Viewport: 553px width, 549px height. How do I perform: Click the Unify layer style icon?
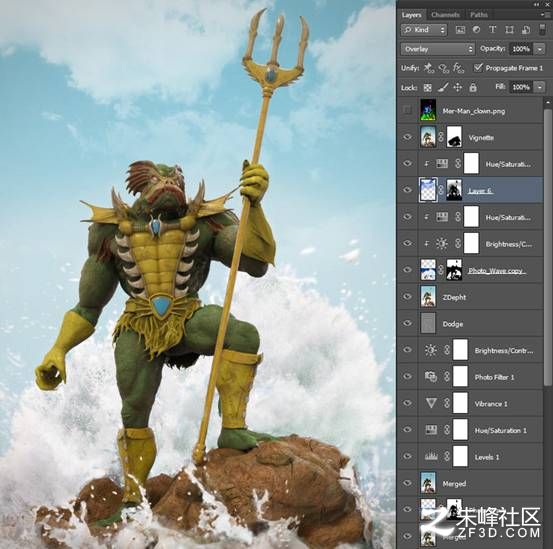point(458,68)
